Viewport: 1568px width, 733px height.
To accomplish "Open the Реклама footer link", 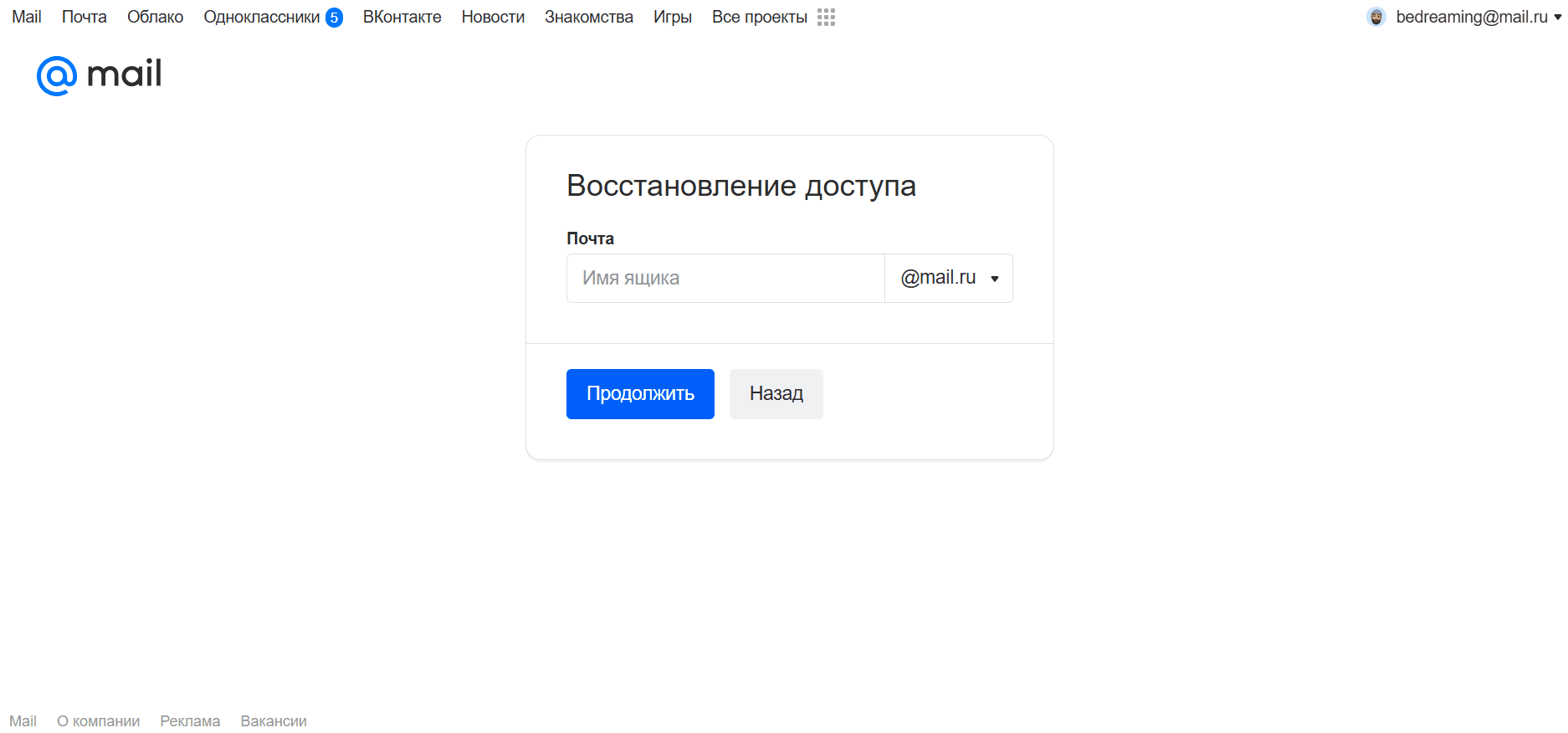I will 190,721.
